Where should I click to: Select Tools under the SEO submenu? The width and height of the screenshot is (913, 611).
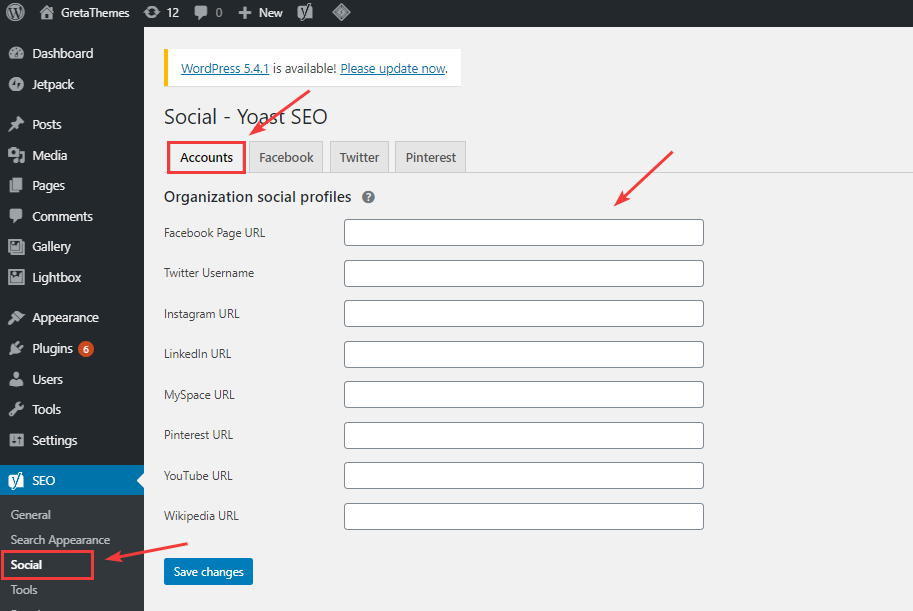pos(24,590)
